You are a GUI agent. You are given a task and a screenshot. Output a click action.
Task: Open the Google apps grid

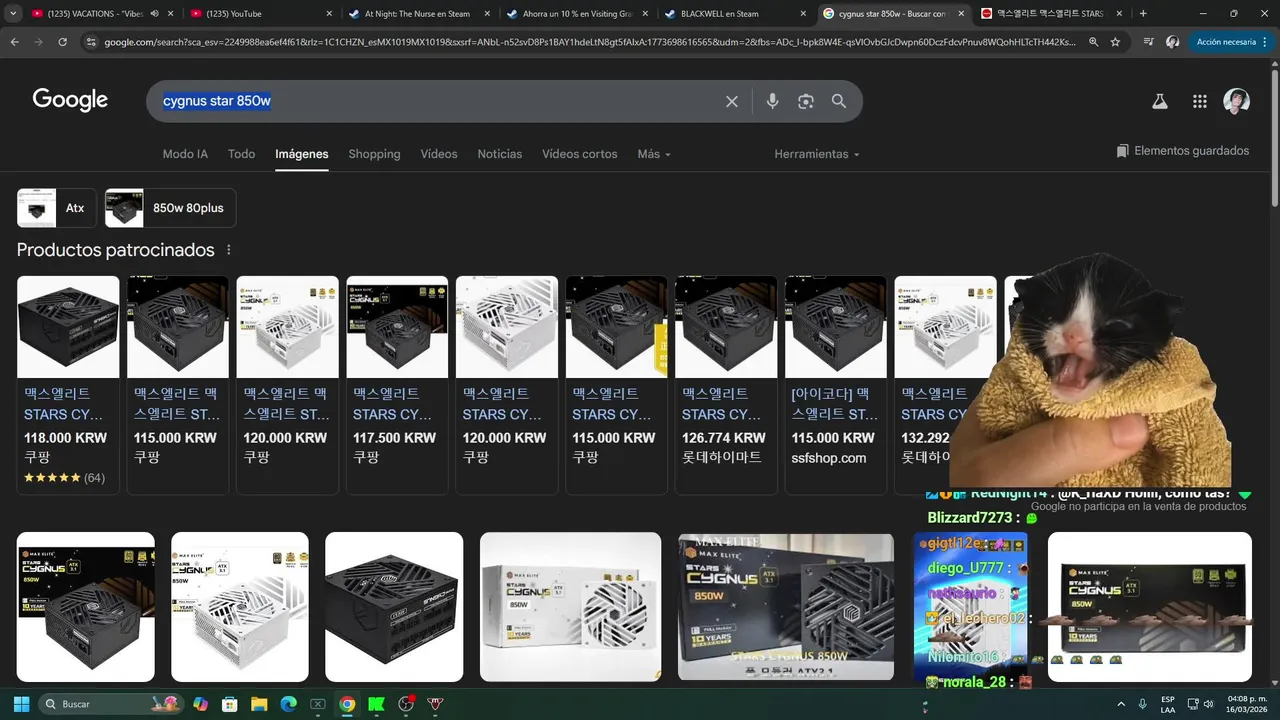(1200, 101)
